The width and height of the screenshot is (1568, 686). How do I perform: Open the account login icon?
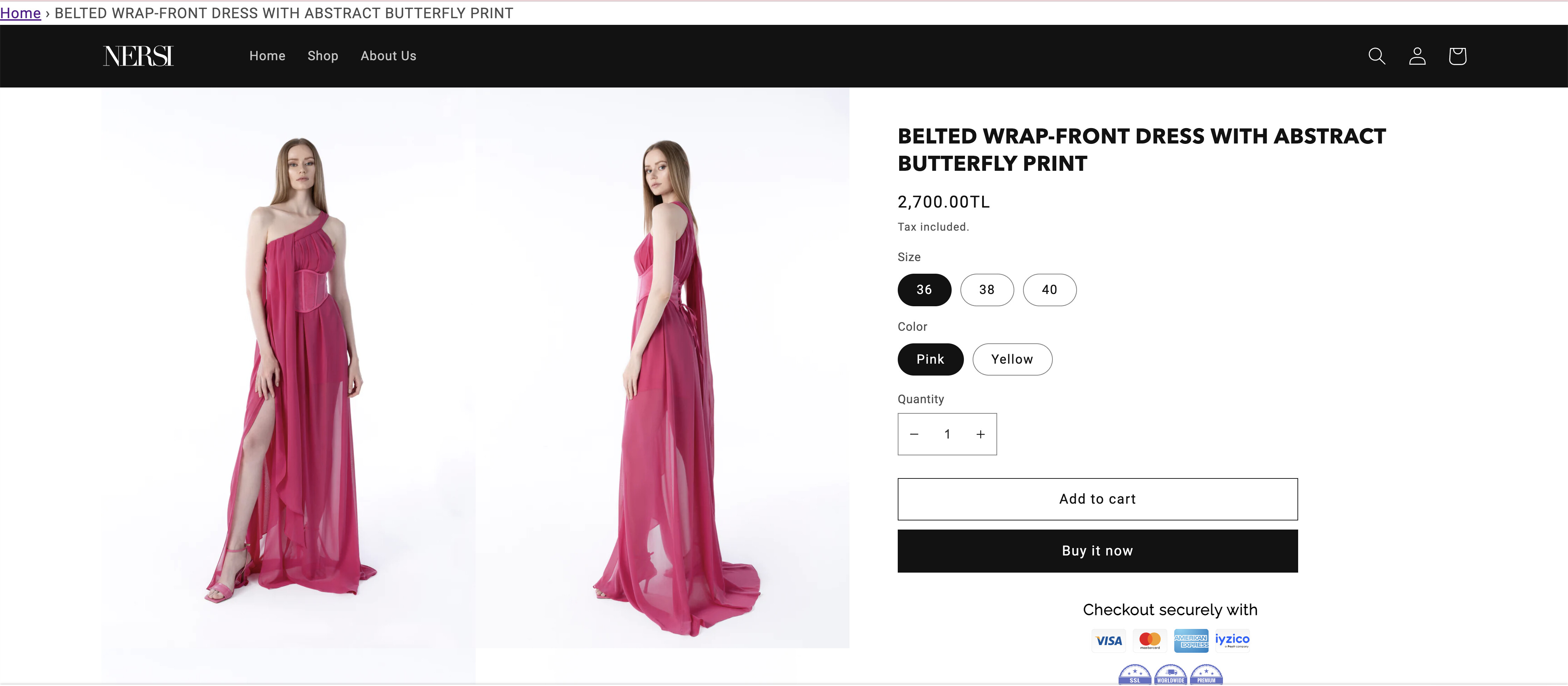point(1417,56)
